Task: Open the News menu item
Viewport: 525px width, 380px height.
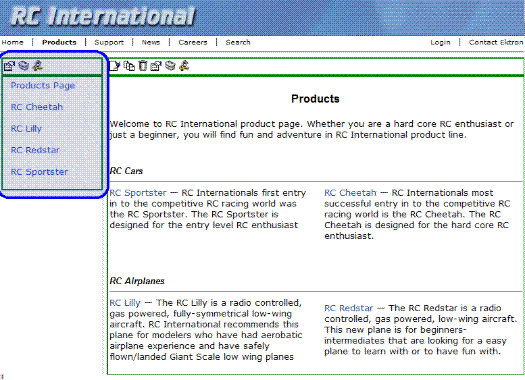Action: tap(151, 43)
